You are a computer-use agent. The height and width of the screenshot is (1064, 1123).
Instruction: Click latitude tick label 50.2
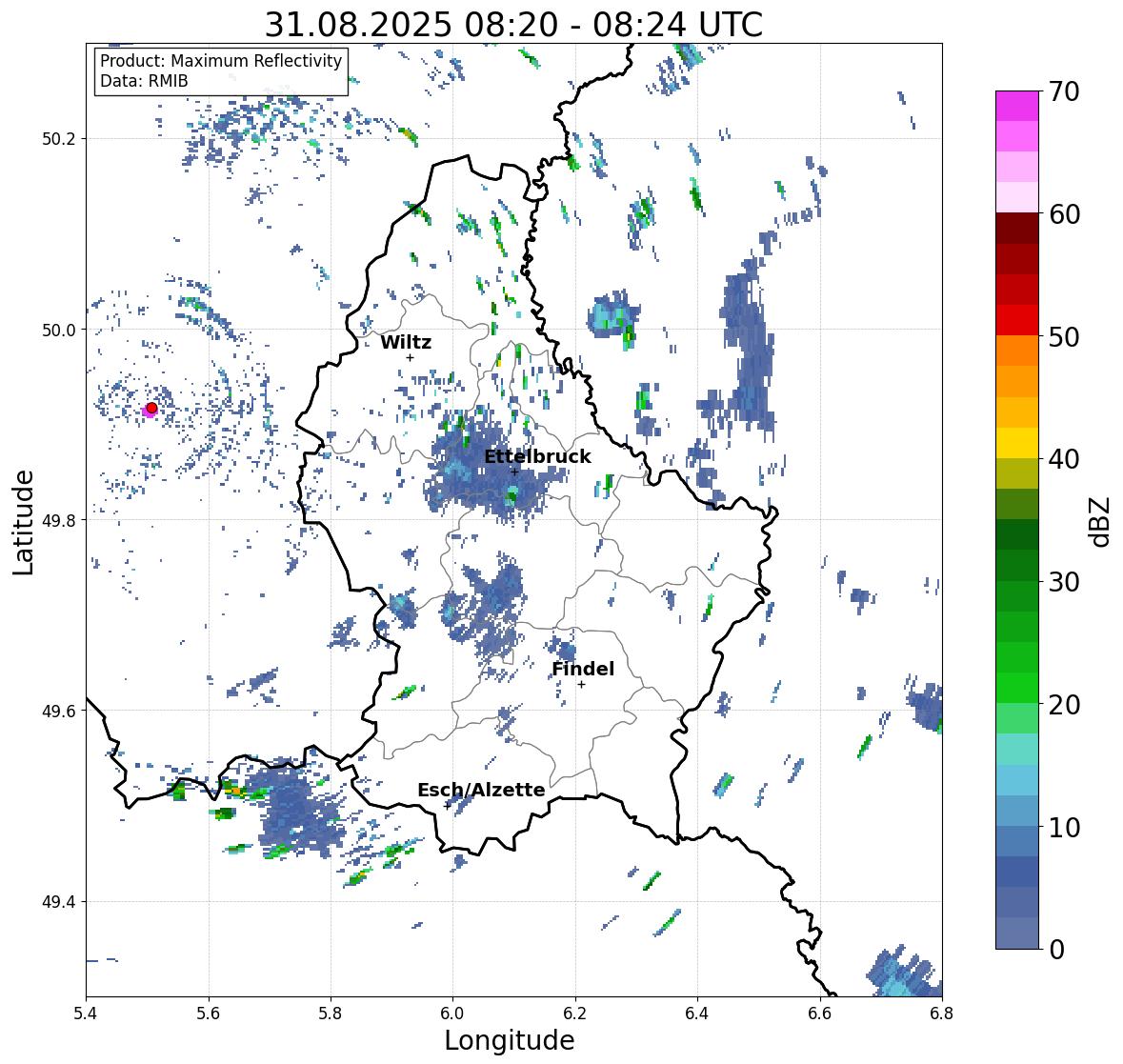click(x=58, y=139)
